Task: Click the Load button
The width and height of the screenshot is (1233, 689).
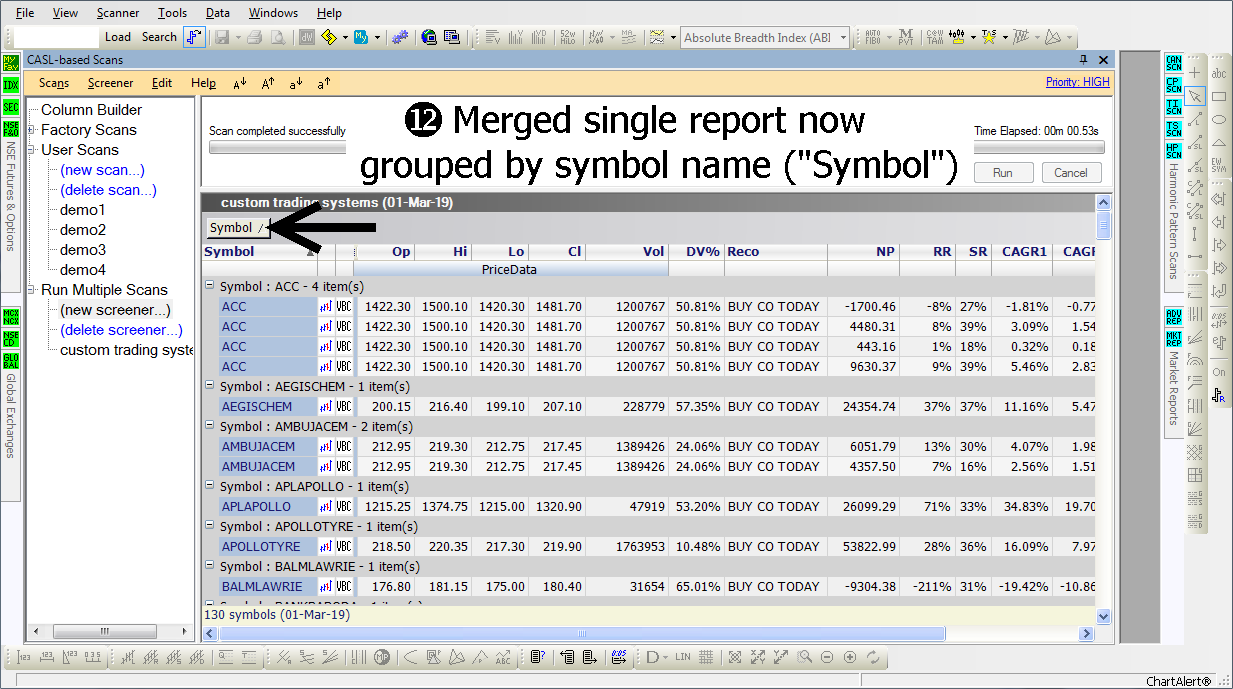Action: (118, 37)
